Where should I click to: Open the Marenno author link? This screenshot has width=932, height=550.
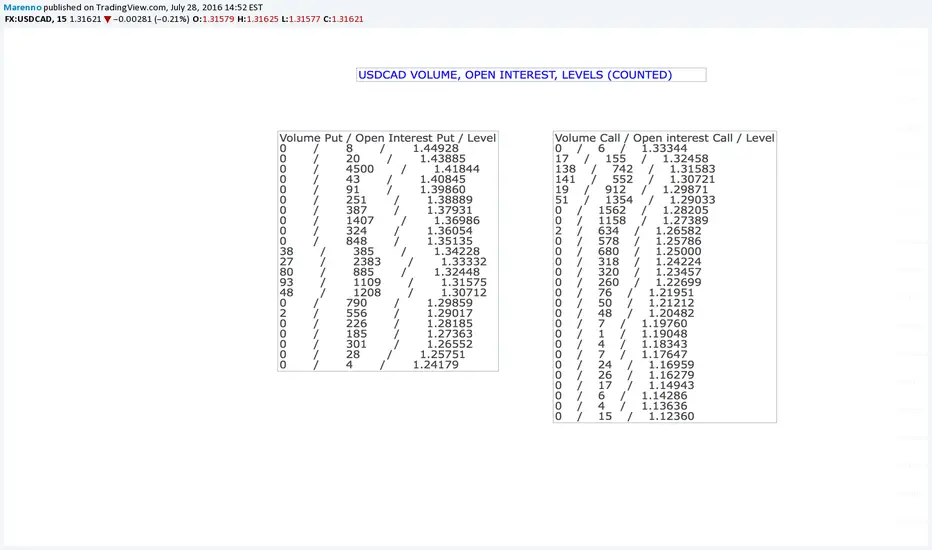pyautogui.click(x=23, y=8)
